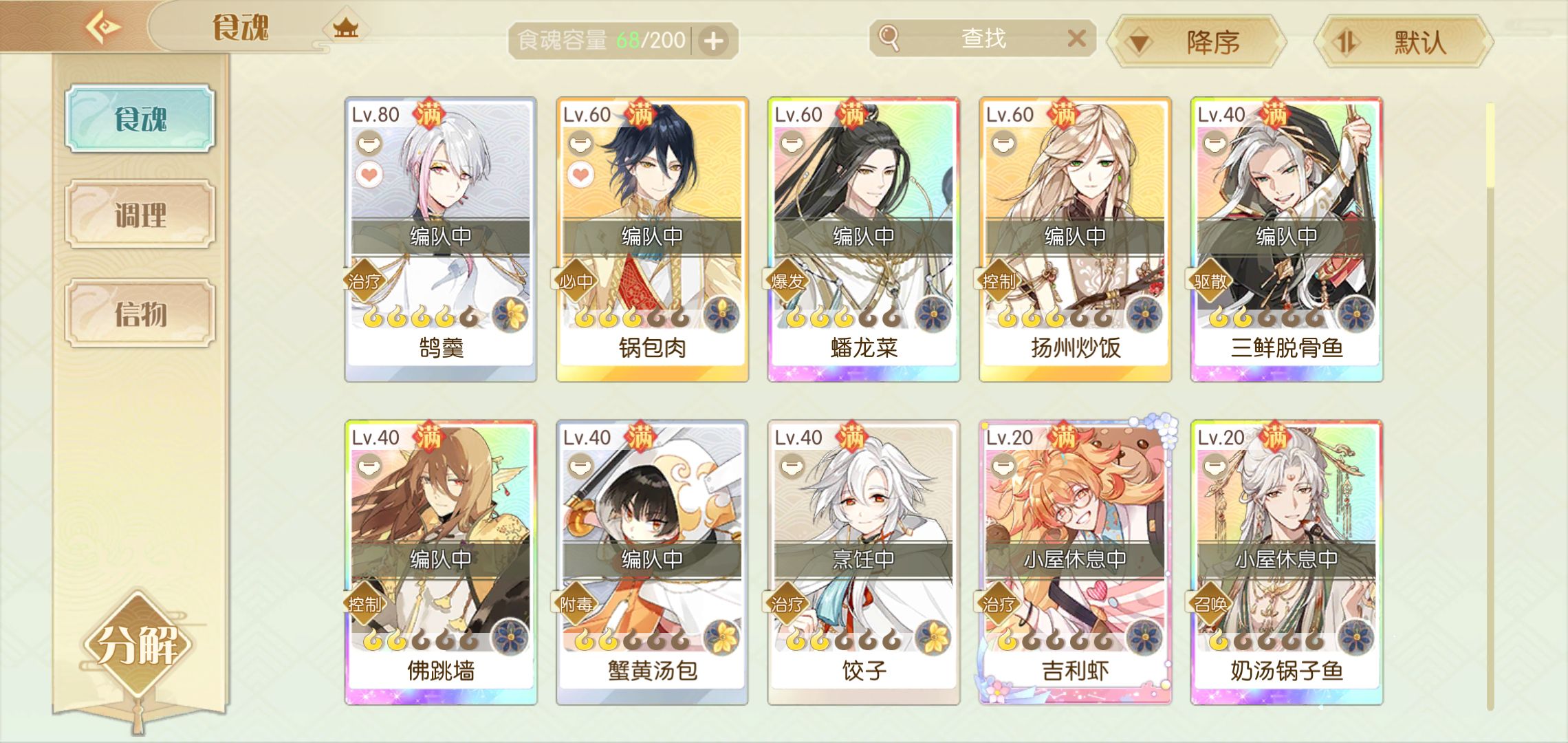This screenshot has height=743, width=1568.
Task: Click yellow flower badge on 饺子 card
Action: pyautogui.click(x=933, y=637)
